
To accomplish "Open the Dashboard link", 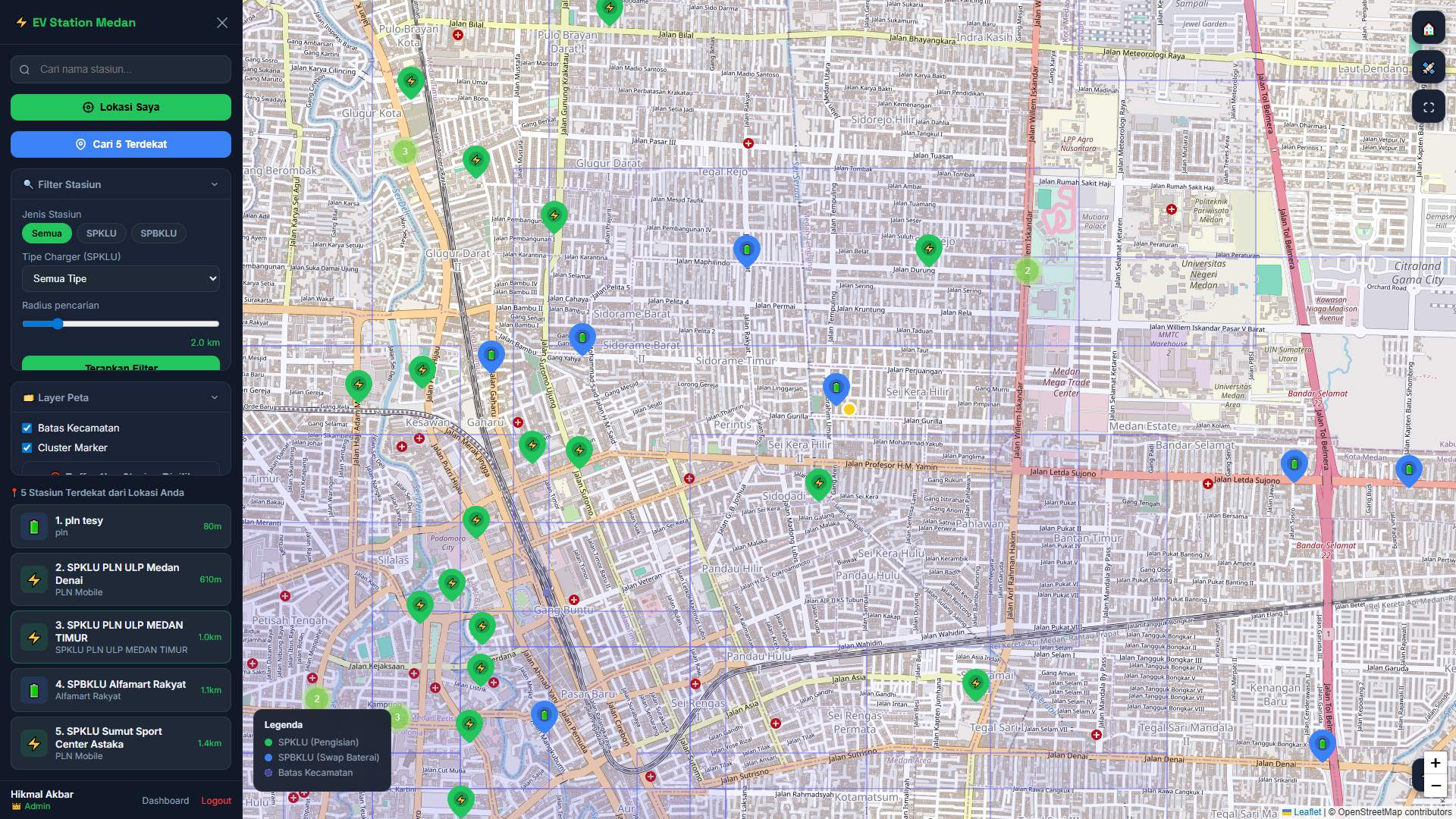I will (165, 801).
